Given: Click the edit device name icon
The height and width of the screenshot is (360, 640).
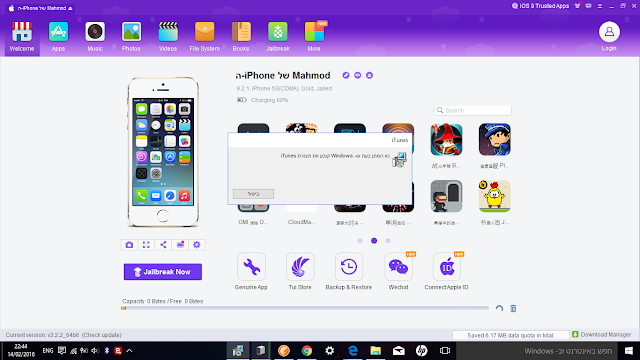Looking at the screenshot, I should (x=346, y=76).
